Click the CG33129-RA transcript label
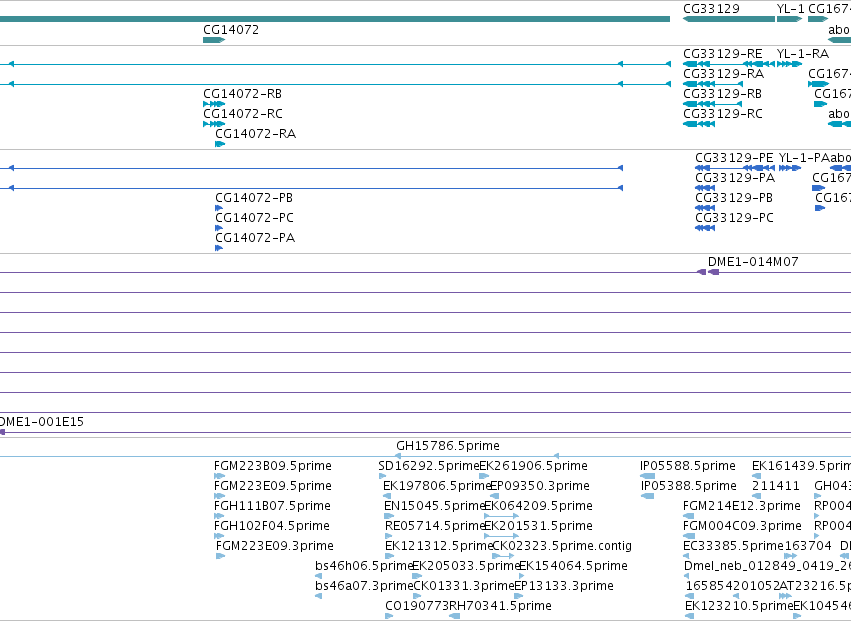The width and height of the screenshot is (851, 621). pyautogui.click(x=723, y=74)
